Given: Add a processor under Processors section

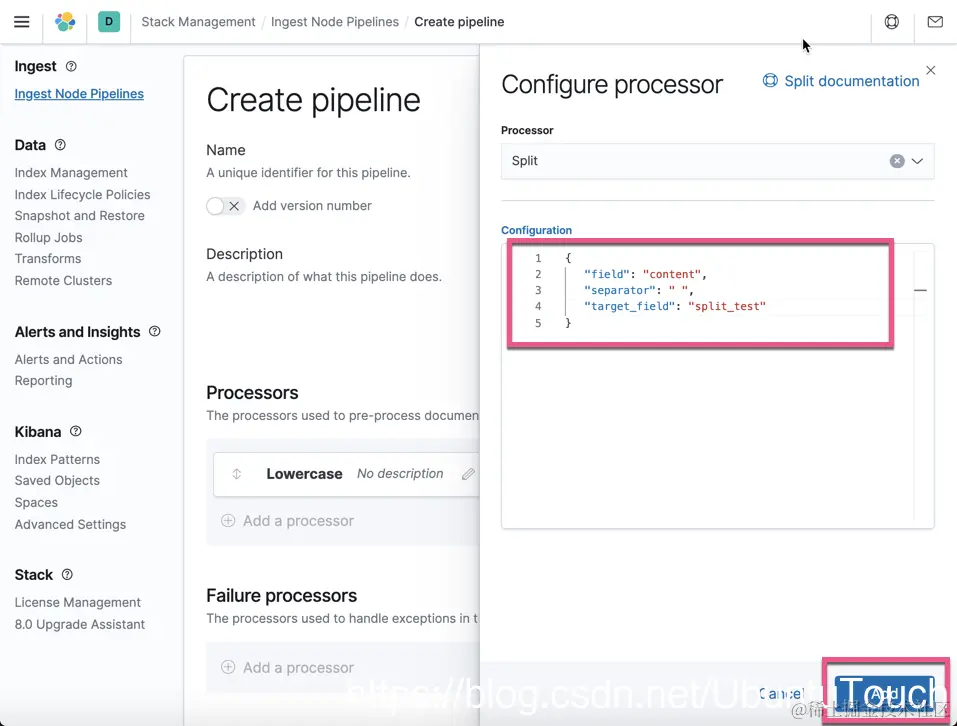Looking at the screenshot, I should 287,521.
